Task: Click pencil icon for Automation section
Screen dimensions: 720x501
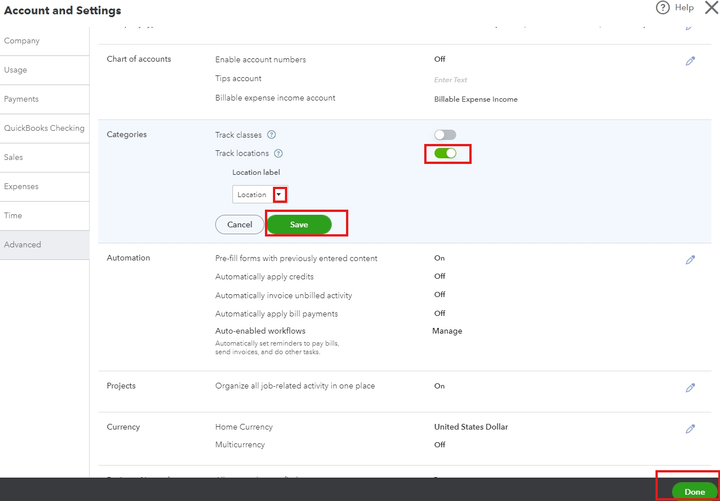Action: (x=690, y=260)
